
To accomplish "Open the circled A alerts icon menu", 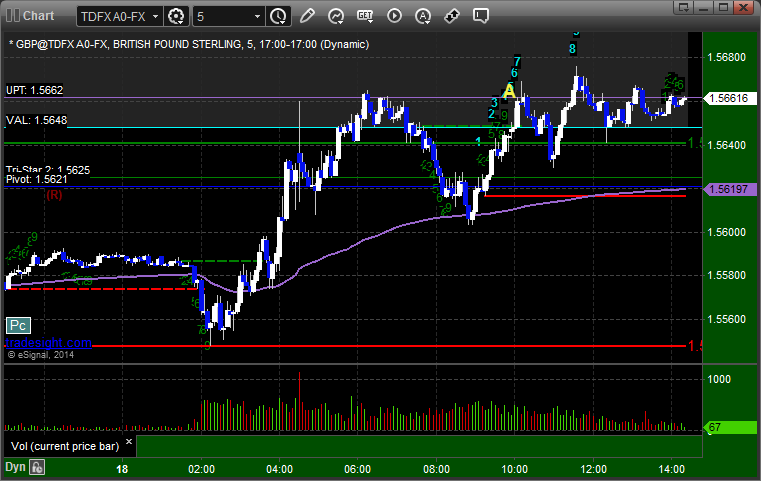I will [x=423, y=16].
